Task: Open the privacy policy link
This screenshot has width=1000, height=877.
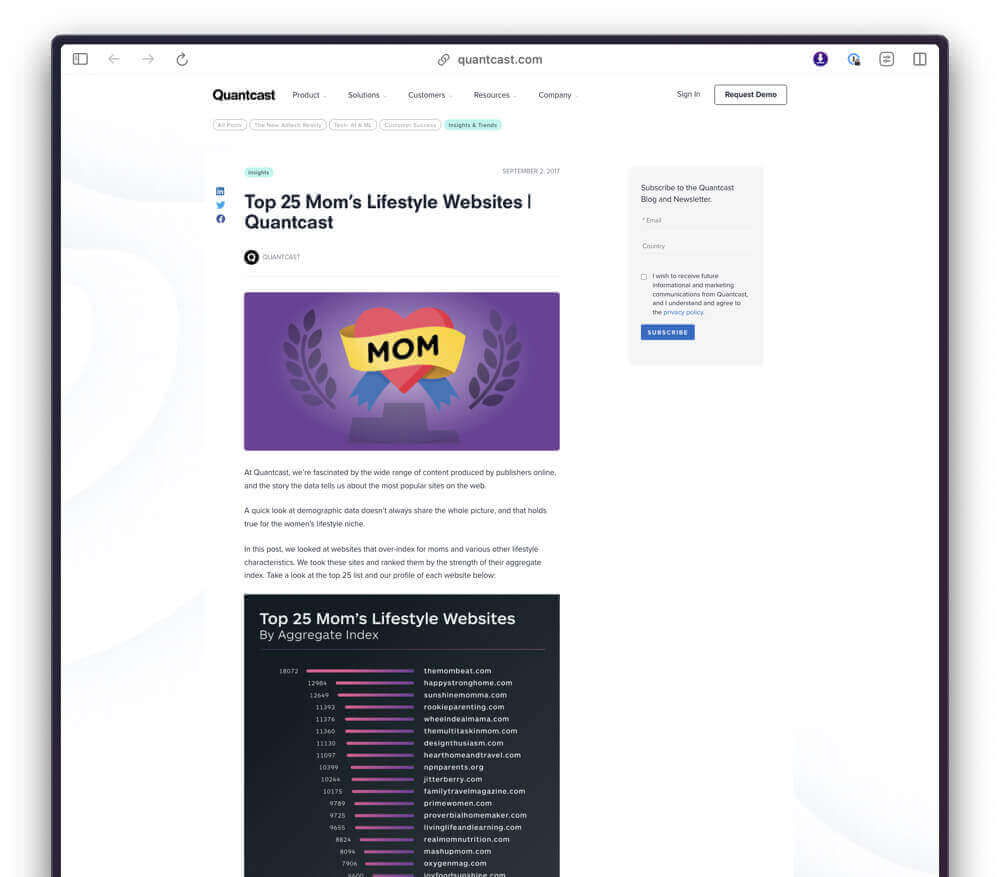Action: [x=683, y=313]
